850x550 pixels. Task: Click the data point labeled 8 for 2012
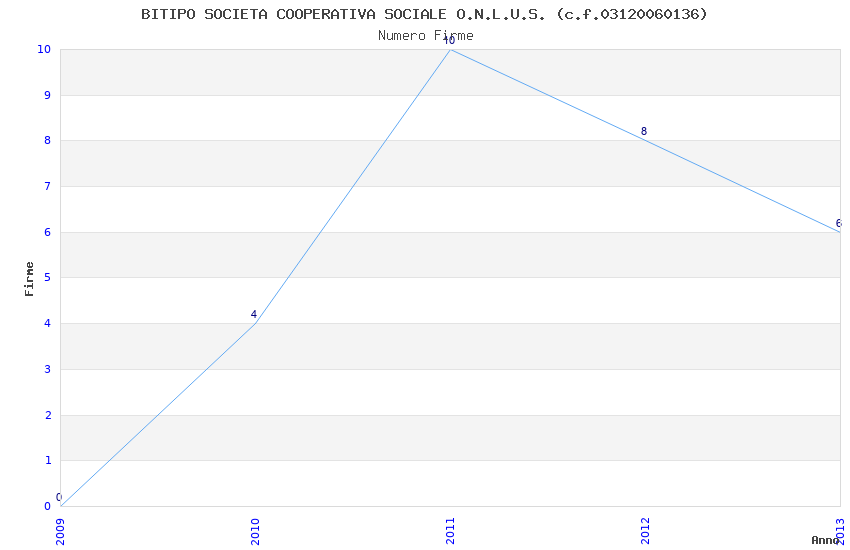pyautogui.click(x=643, y=131)
